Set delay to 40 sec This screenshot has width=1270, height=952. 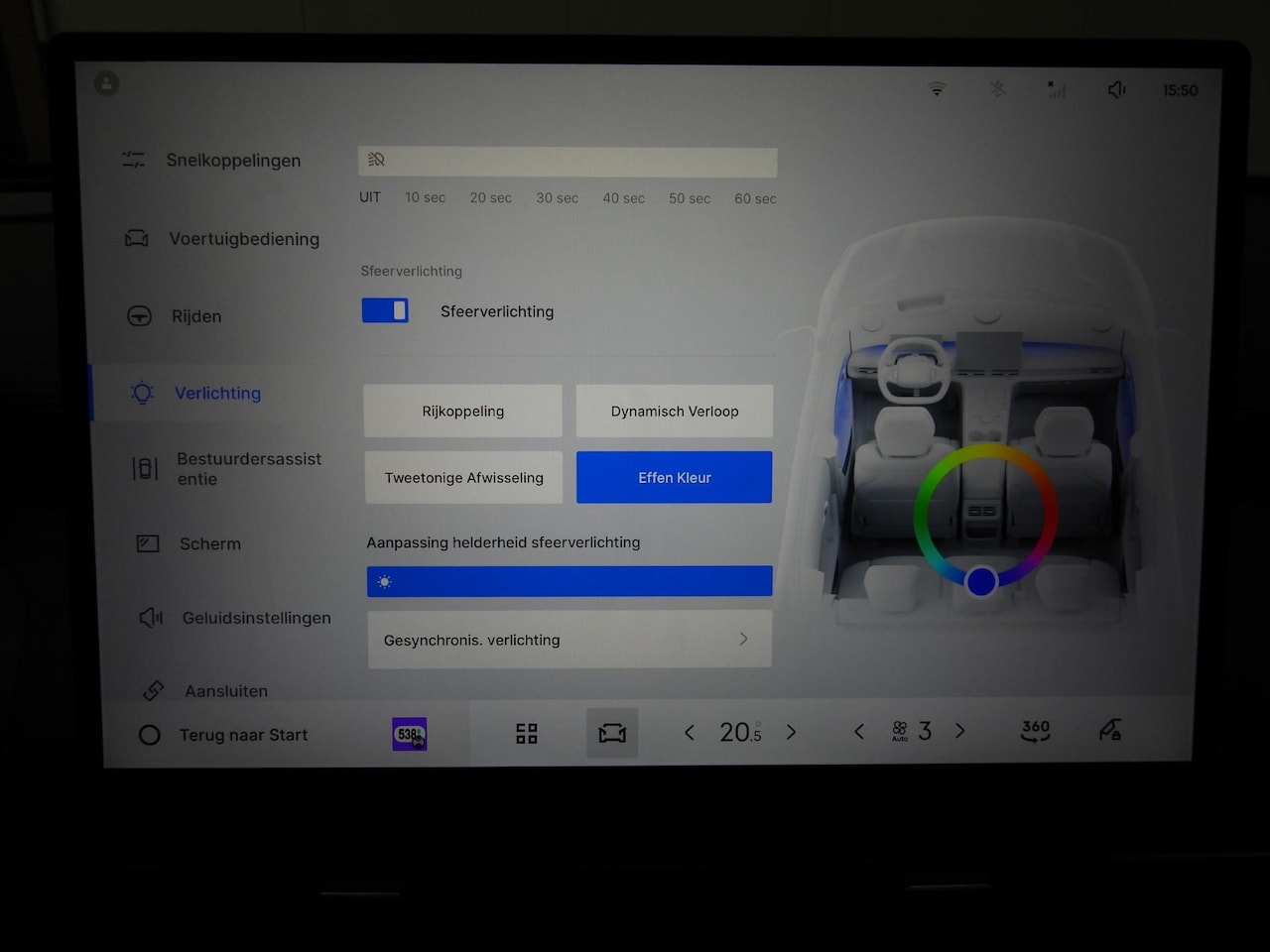pos(623,198)
